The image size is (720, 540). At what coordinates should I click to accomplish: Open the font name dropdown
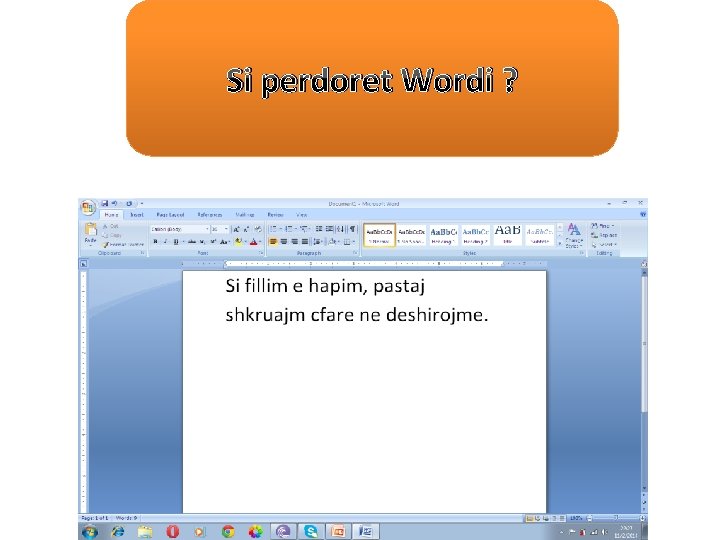(x=207, y=229)
